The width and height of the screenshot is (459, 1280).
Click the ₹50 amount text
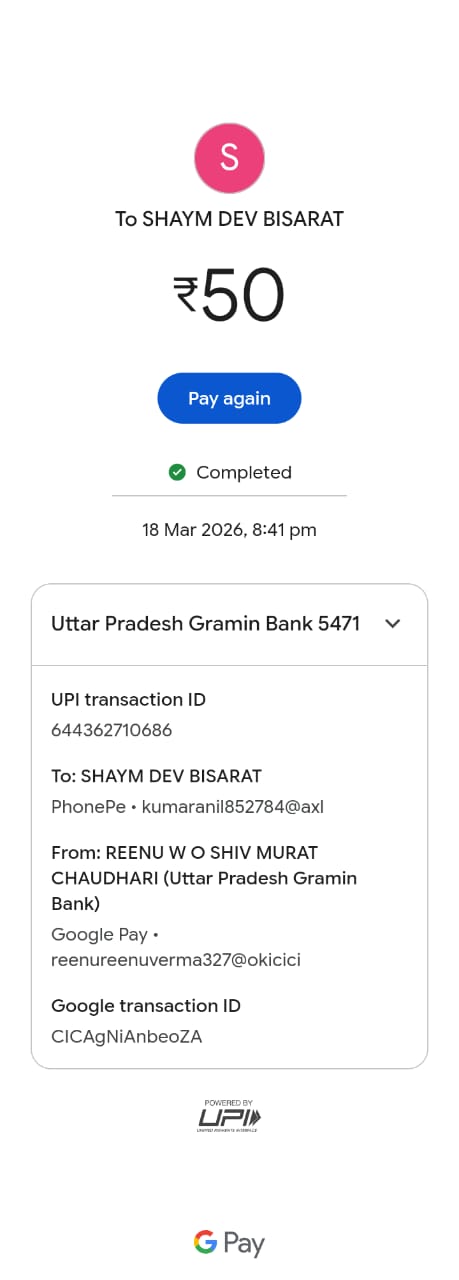229,296
